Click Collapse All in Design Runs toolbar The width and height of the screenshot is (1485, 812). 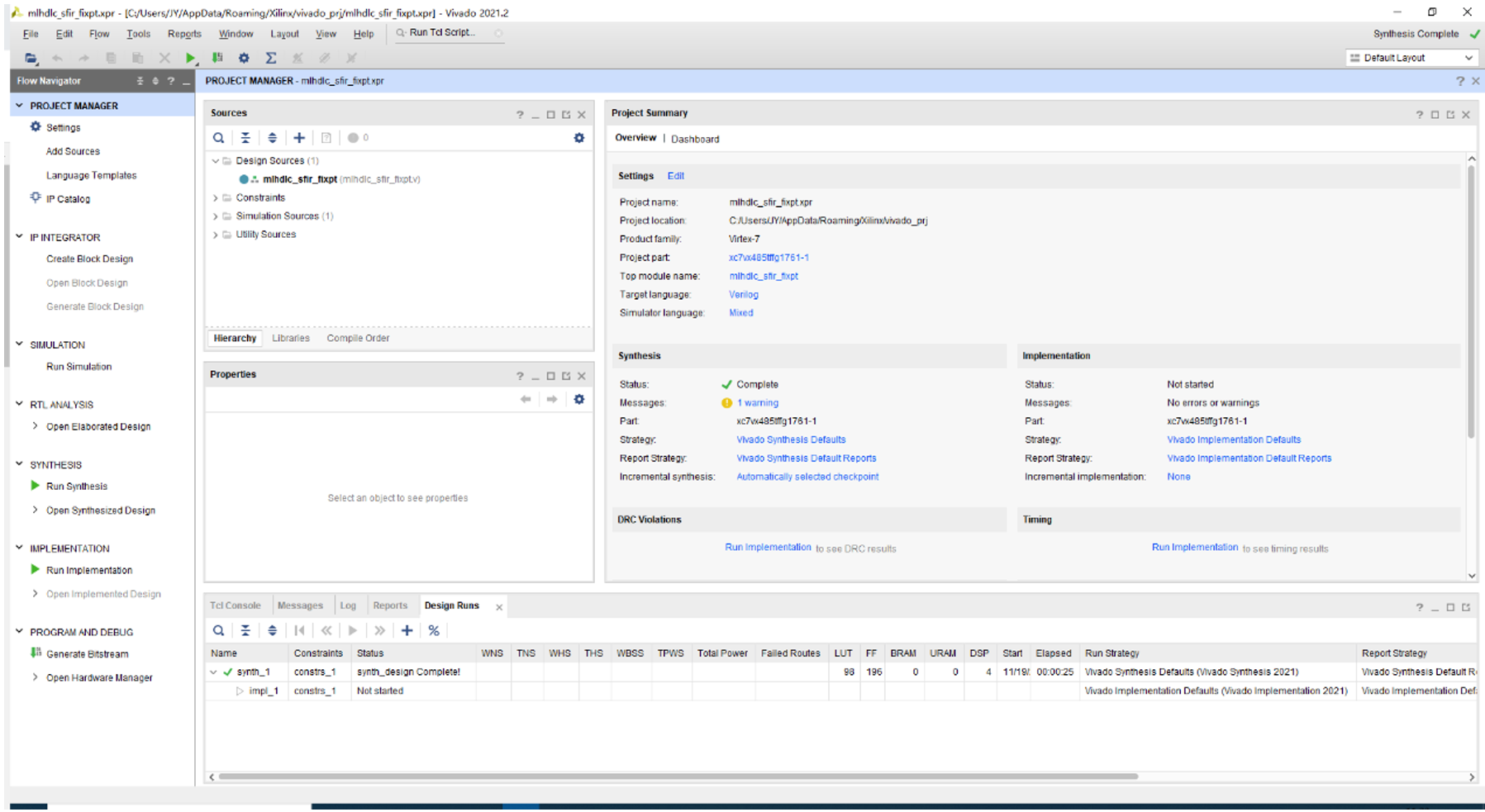(x=245, y=630)
